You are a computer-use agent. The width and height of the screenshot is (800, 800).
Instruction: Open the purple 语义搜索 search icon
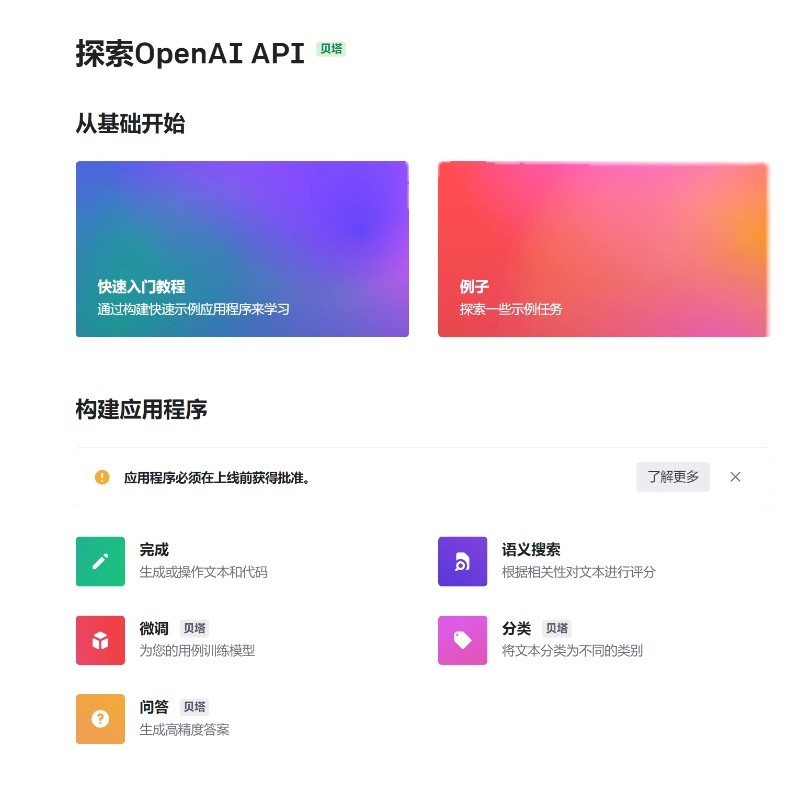462,561
